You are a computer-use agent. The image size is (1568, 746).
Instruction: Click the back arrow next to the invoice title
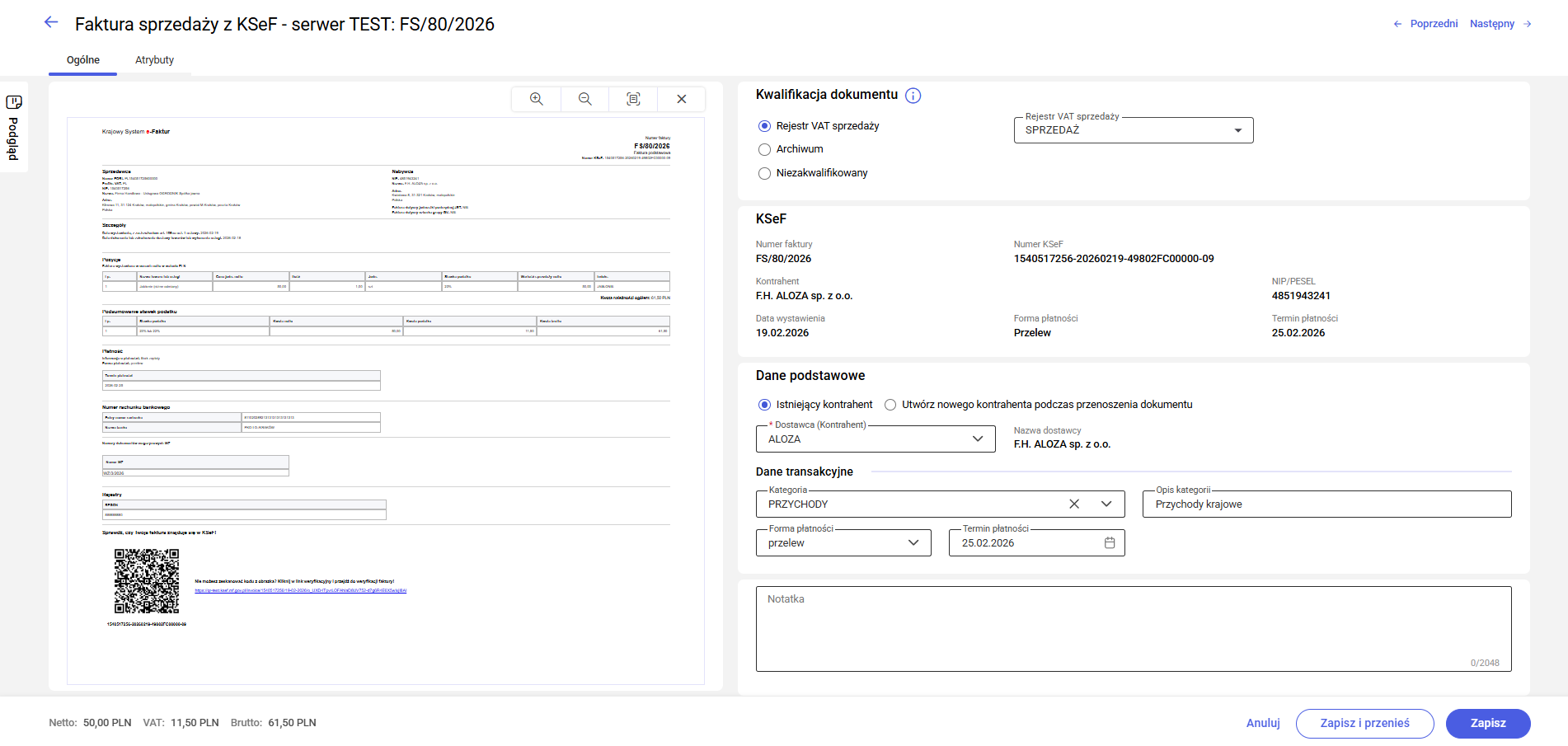(51, 23)
